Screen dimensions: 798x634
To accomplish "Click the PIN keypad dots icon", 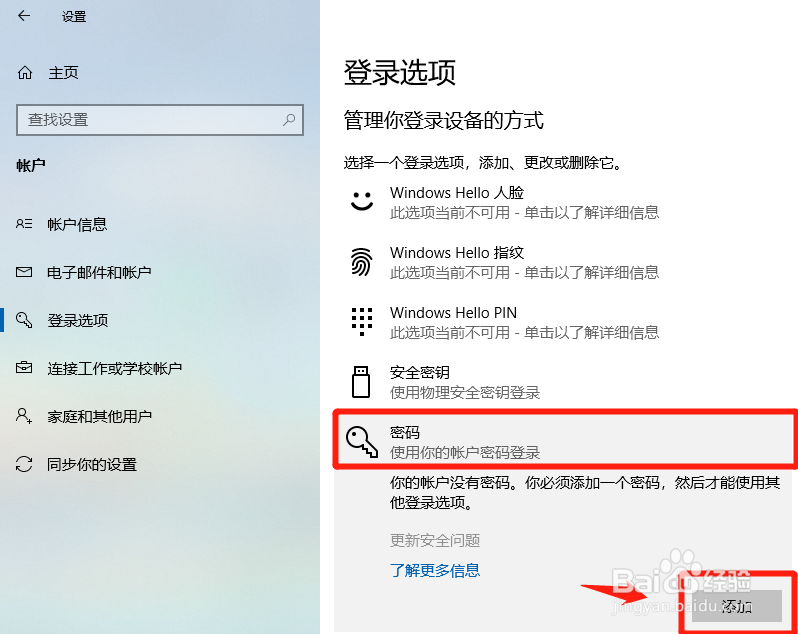I will 362,322.
